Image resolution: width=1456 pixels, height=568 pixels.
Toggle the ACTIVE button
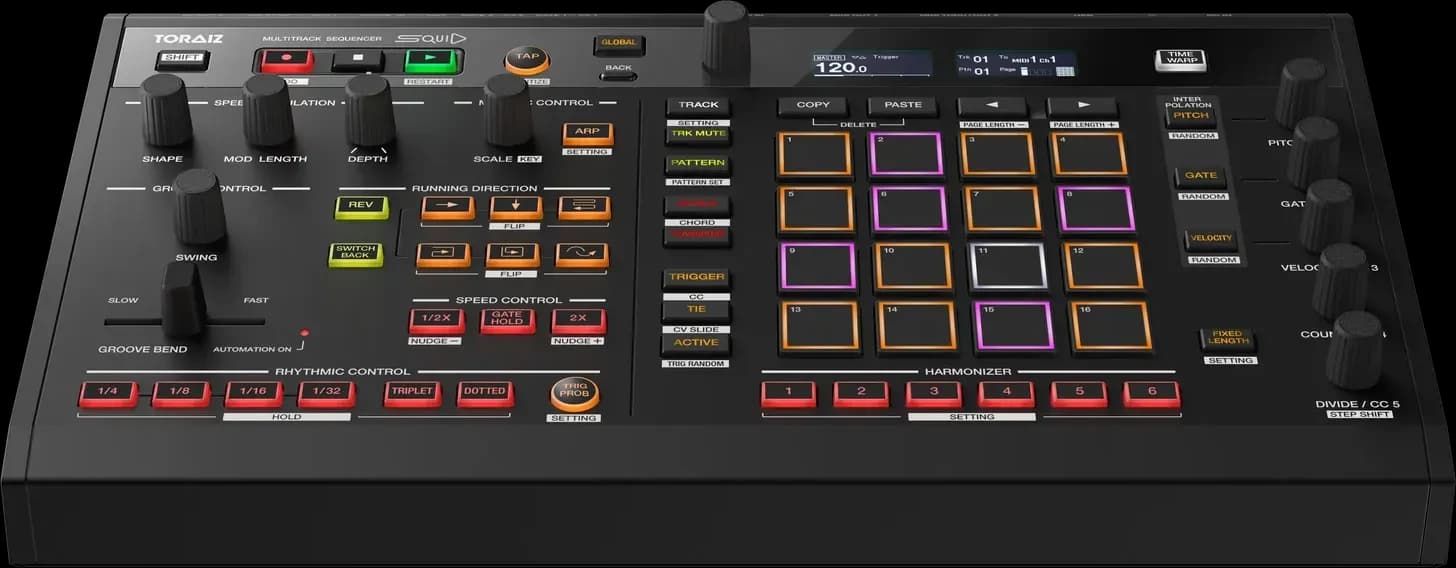pos(696,343)
